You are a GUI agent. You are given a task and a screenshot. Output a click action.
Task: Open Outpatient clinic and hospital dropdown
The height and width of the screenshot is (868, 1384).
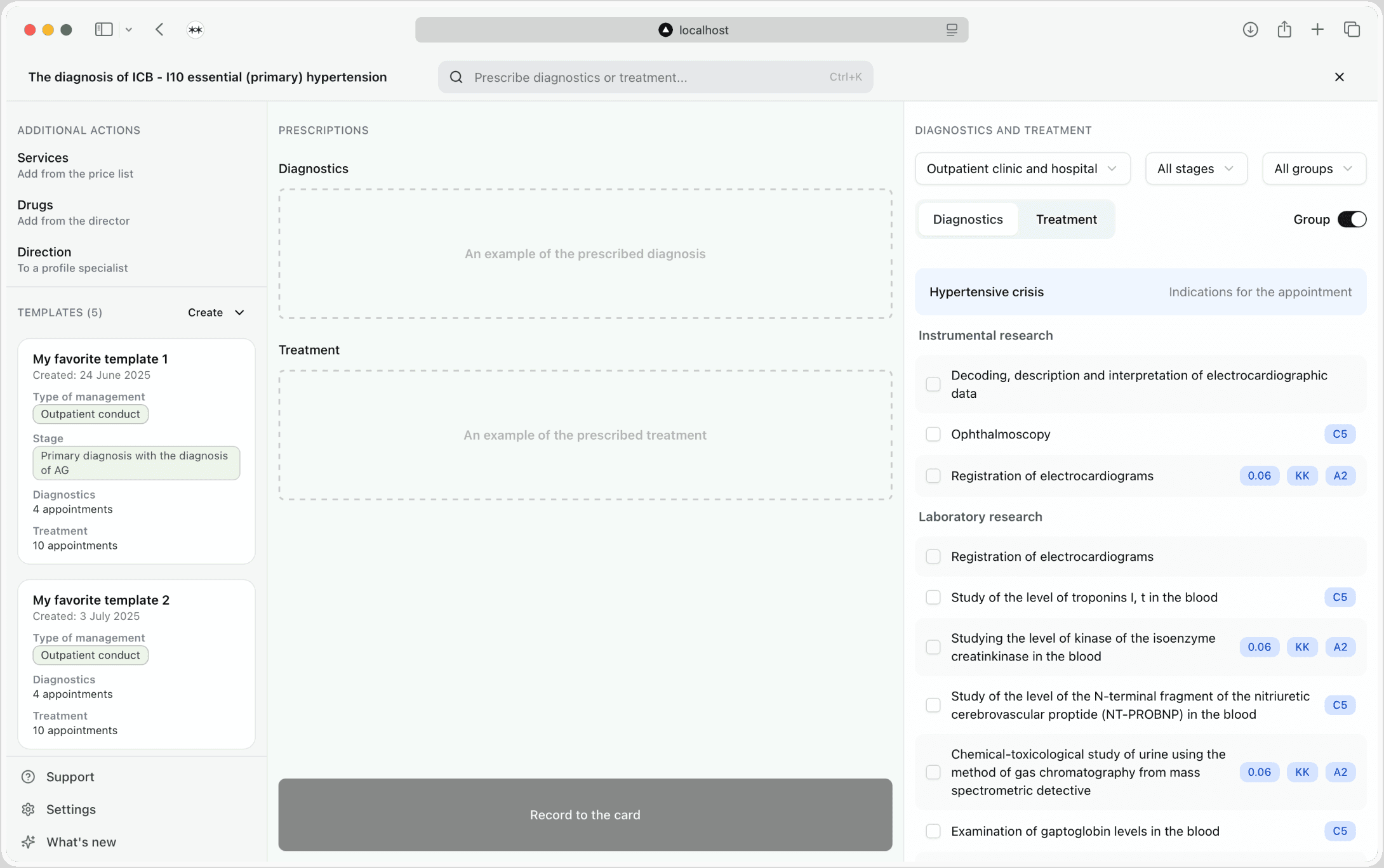(x=1022, y=169)
